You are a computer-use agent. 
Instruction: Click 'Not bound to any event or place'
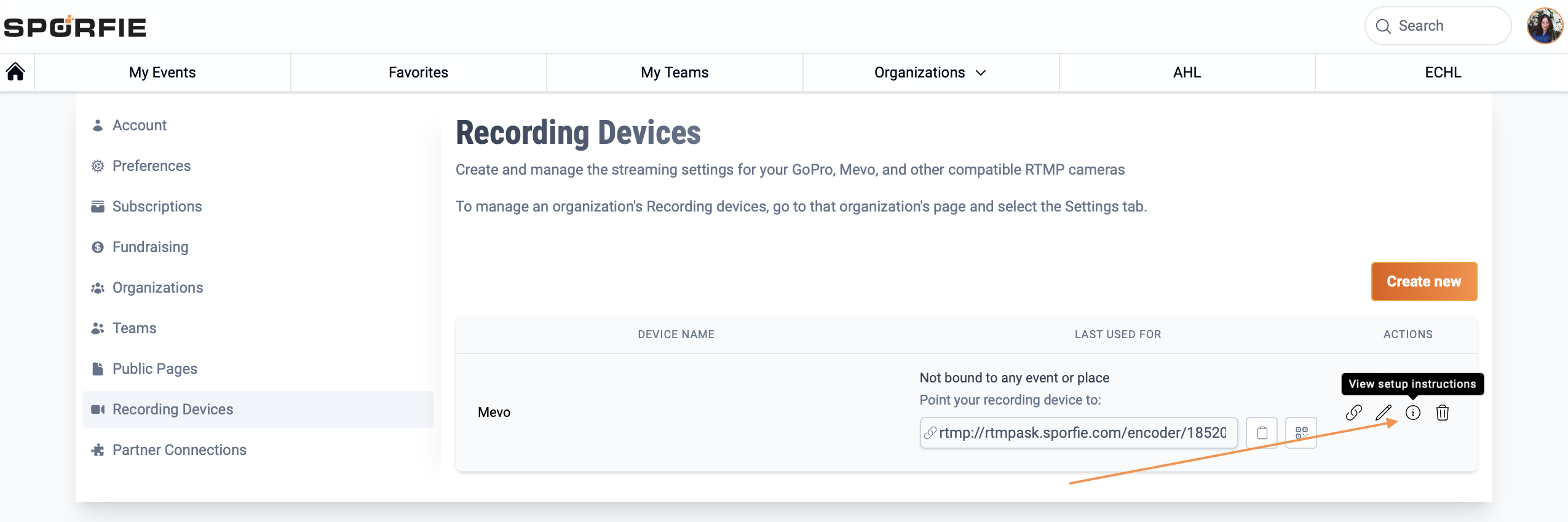point(1015,378)
